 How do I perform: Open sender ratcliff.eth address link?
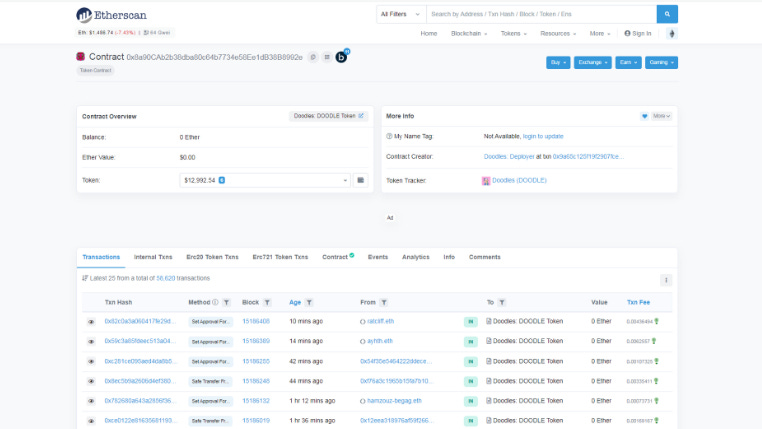point(381,321)
